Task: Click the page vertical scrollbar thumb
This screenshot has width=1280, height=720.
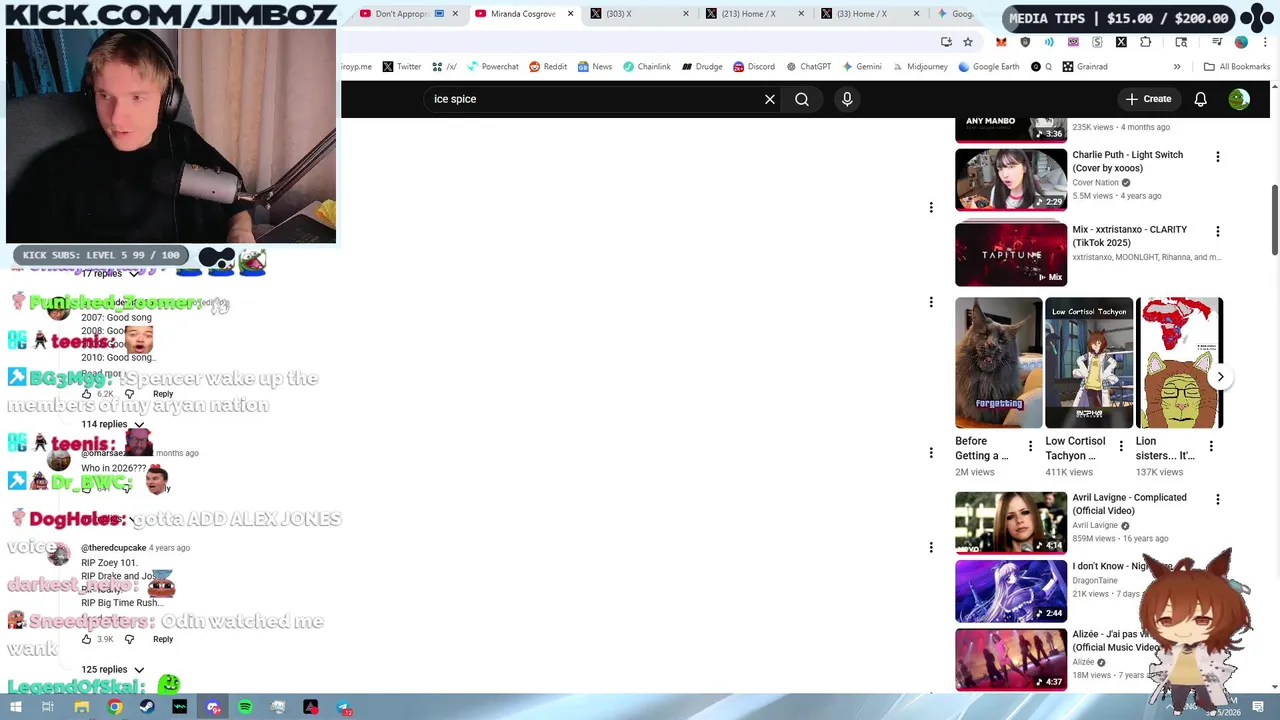Action: (x=1274, y=220)
